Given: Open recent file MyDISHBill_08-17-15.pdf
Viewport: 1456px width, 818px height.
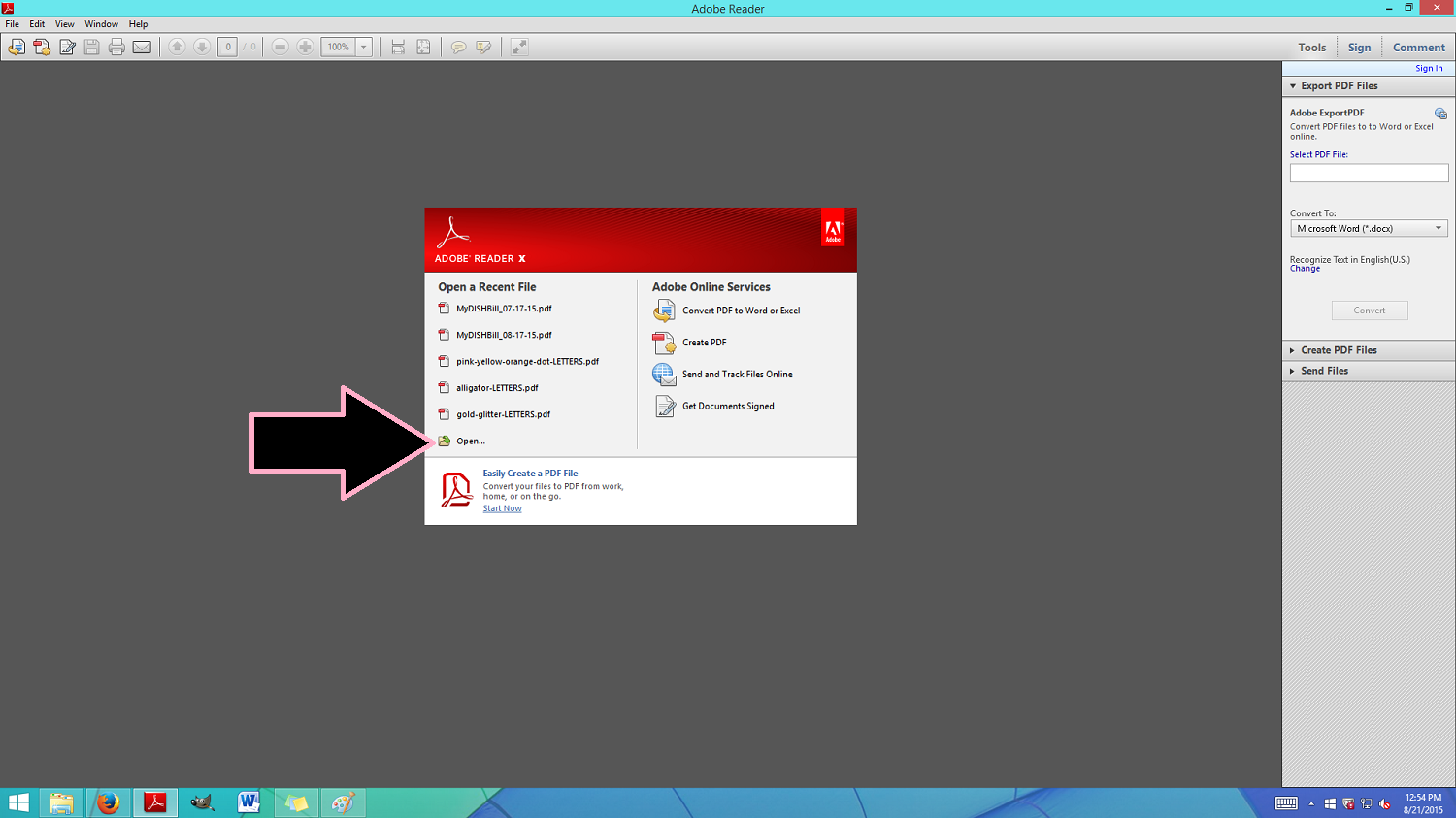Looking at the screenshot, I should tap(504, 335).
